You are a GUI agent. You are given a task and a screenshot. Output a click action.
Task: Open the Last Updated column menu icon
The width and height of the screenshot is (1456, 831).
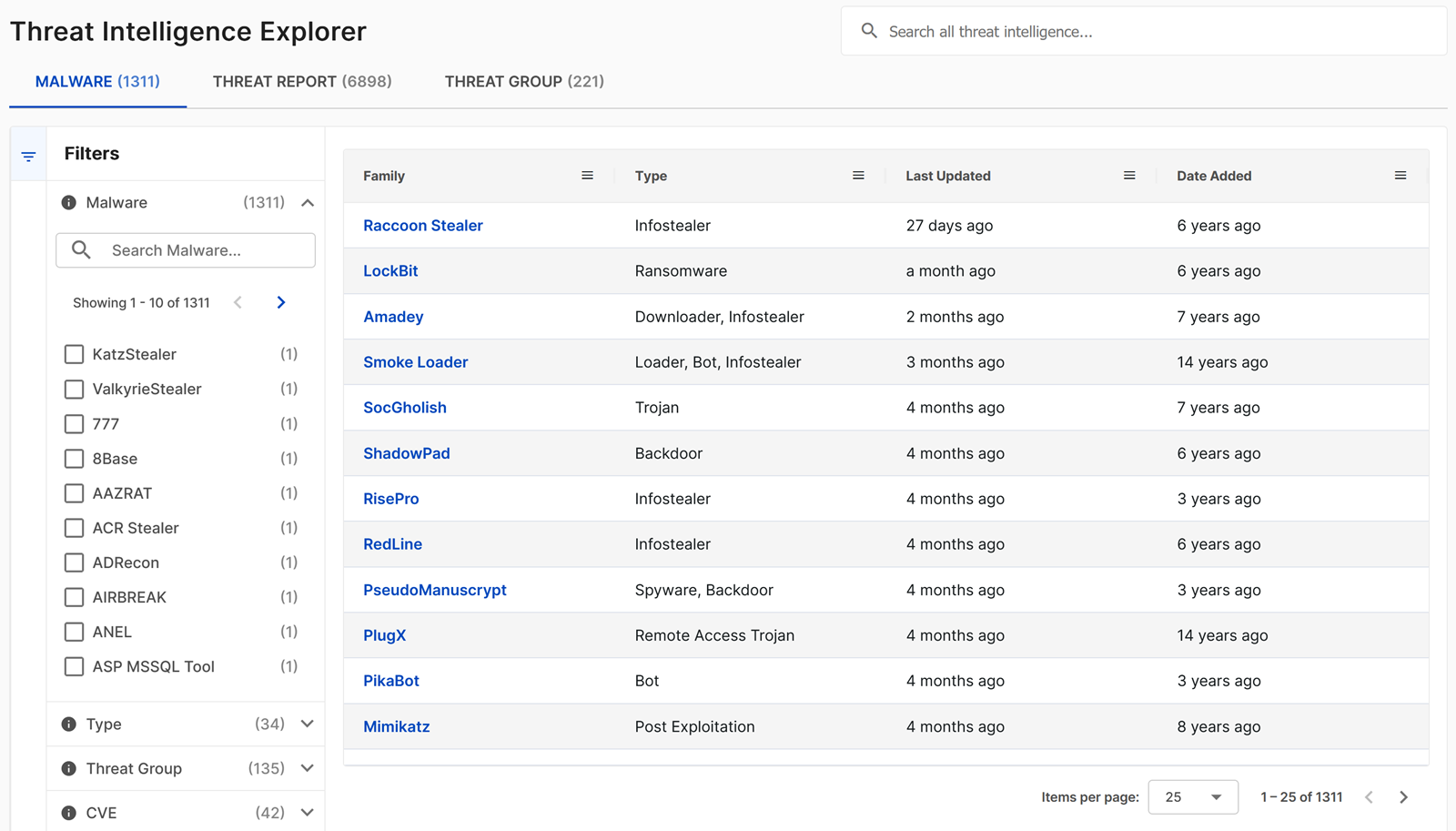[1129, 176]
